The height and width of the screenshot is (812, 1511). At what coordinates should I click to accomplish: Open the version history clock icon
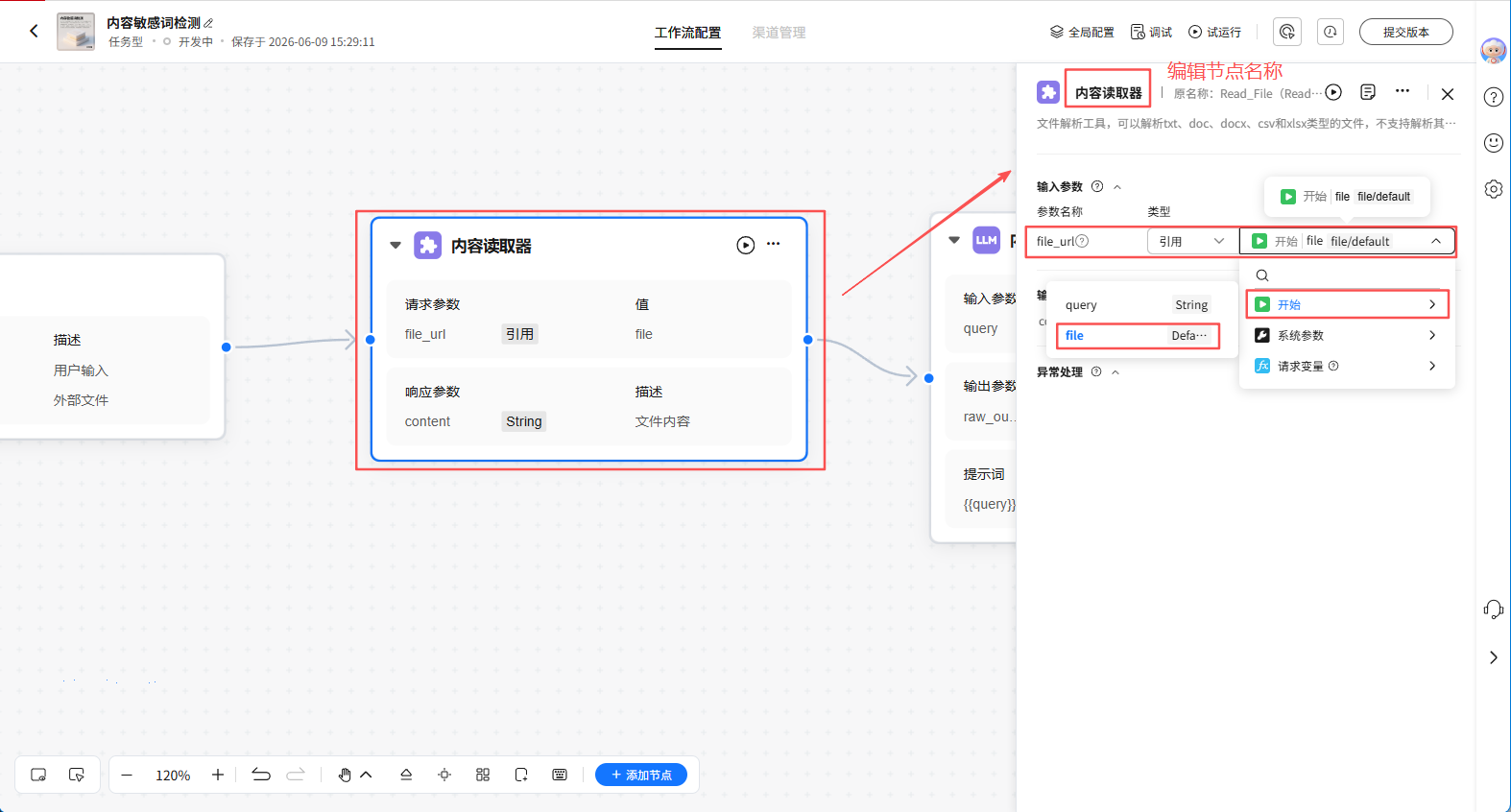(1331, 32)
